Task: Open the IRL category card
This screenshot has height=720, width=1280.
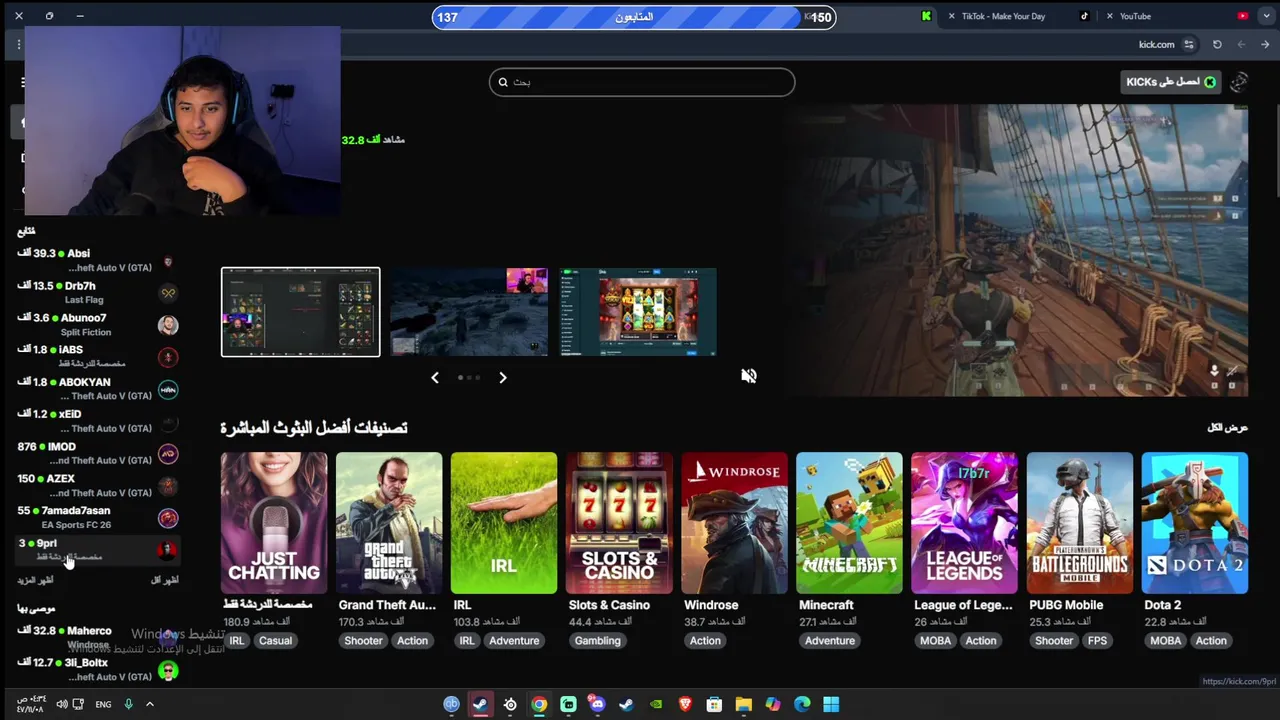Action: click(x=504, y=523)
